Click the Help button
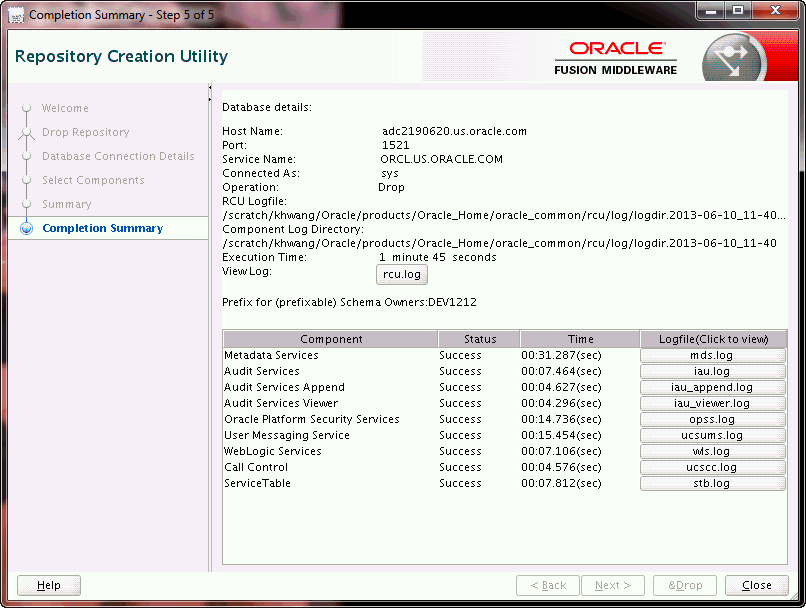Screen dimensions: 806x608 coord(49,585)
